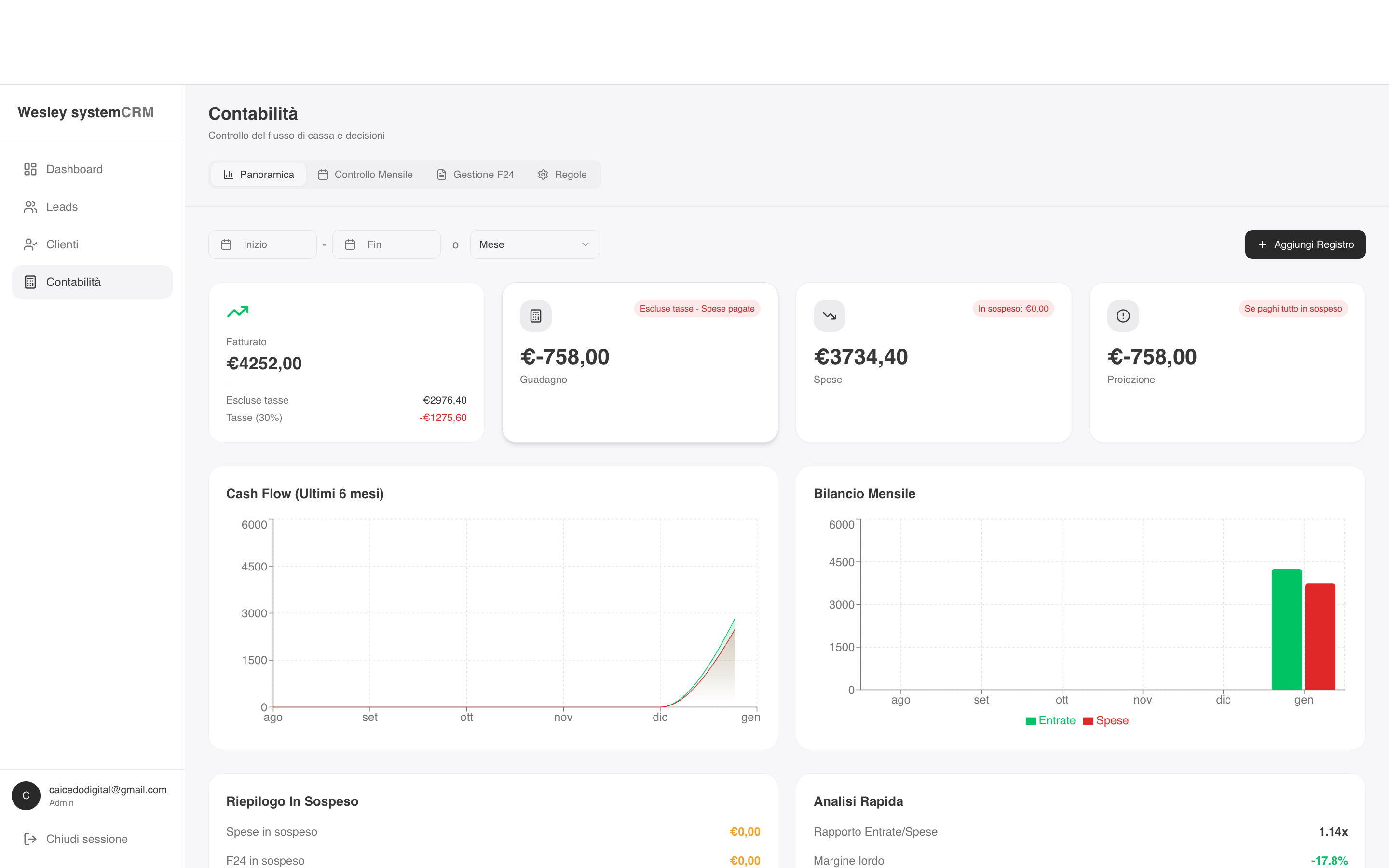Click the Aggiungi Registro button
The height and width of the screenshot is (868, 1389).
coord(1305,244)
